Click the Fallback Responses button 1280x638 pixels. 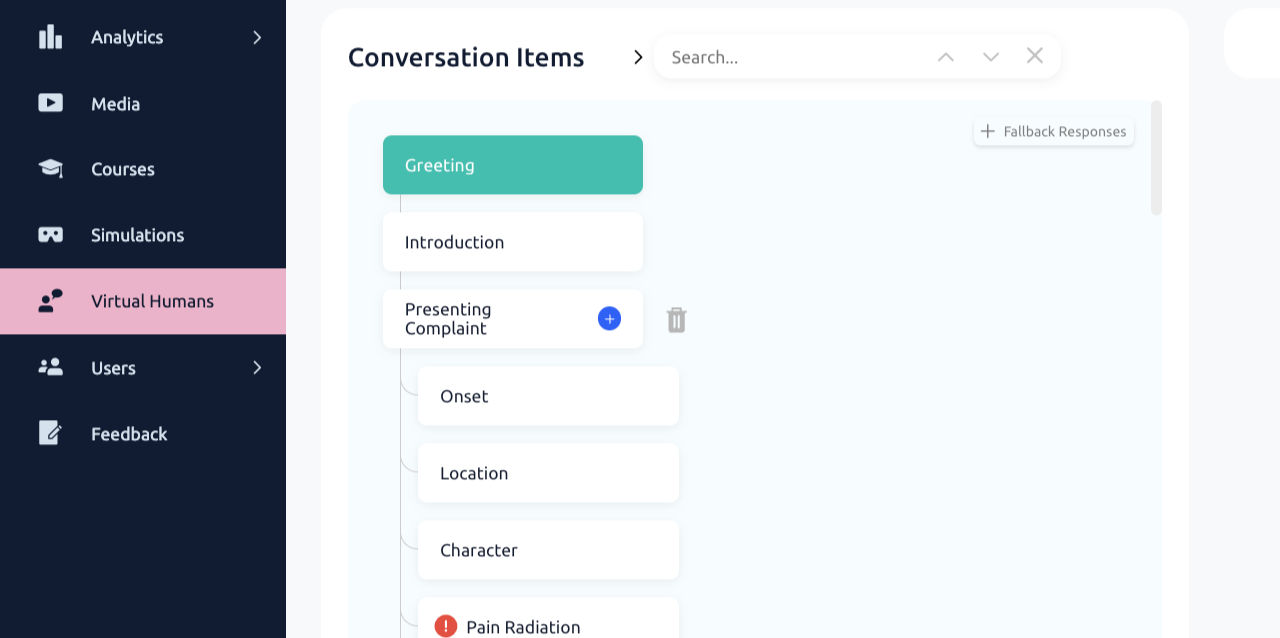point(1054,131)
